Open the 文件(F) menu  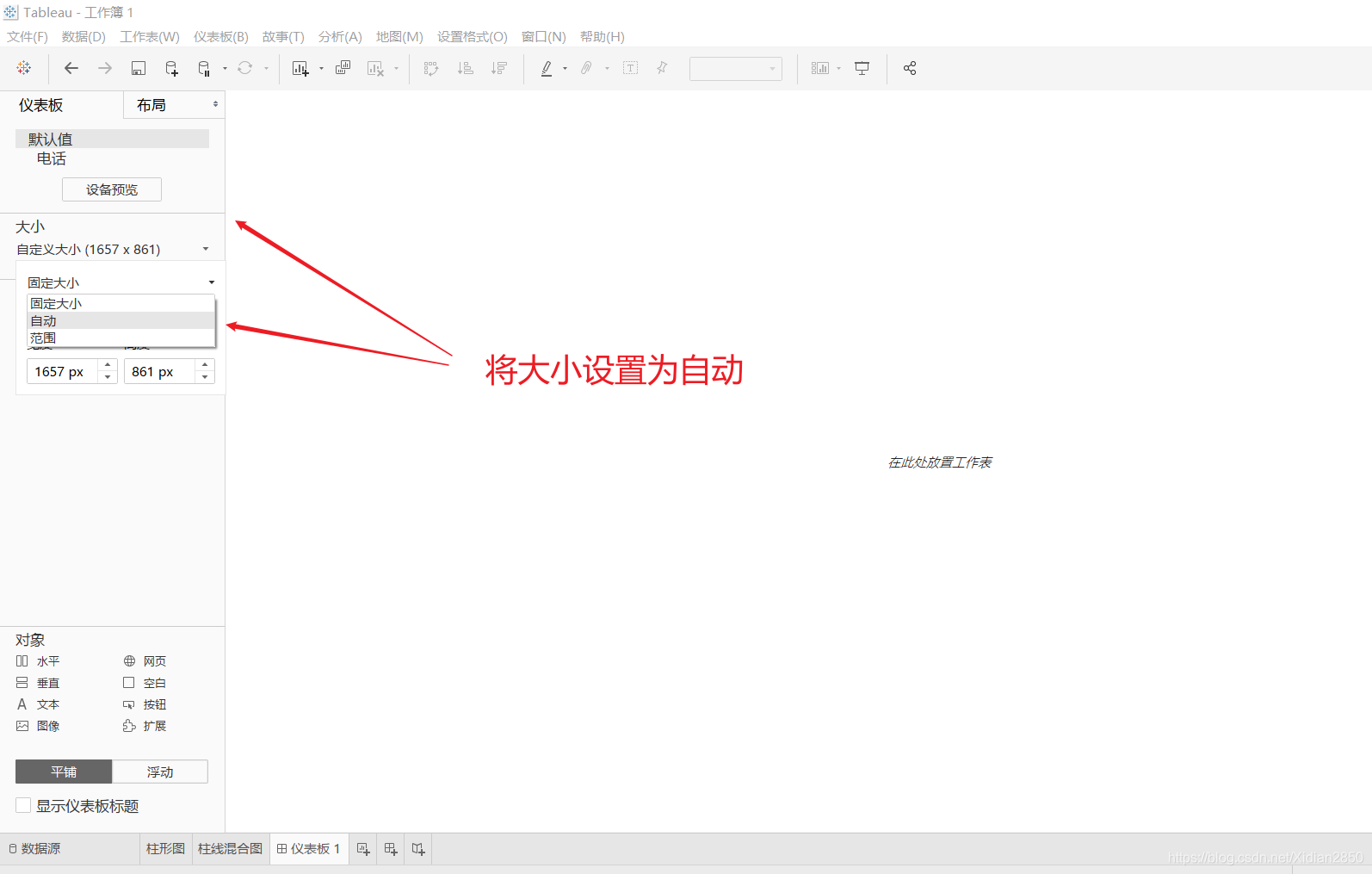pos(28,37)
